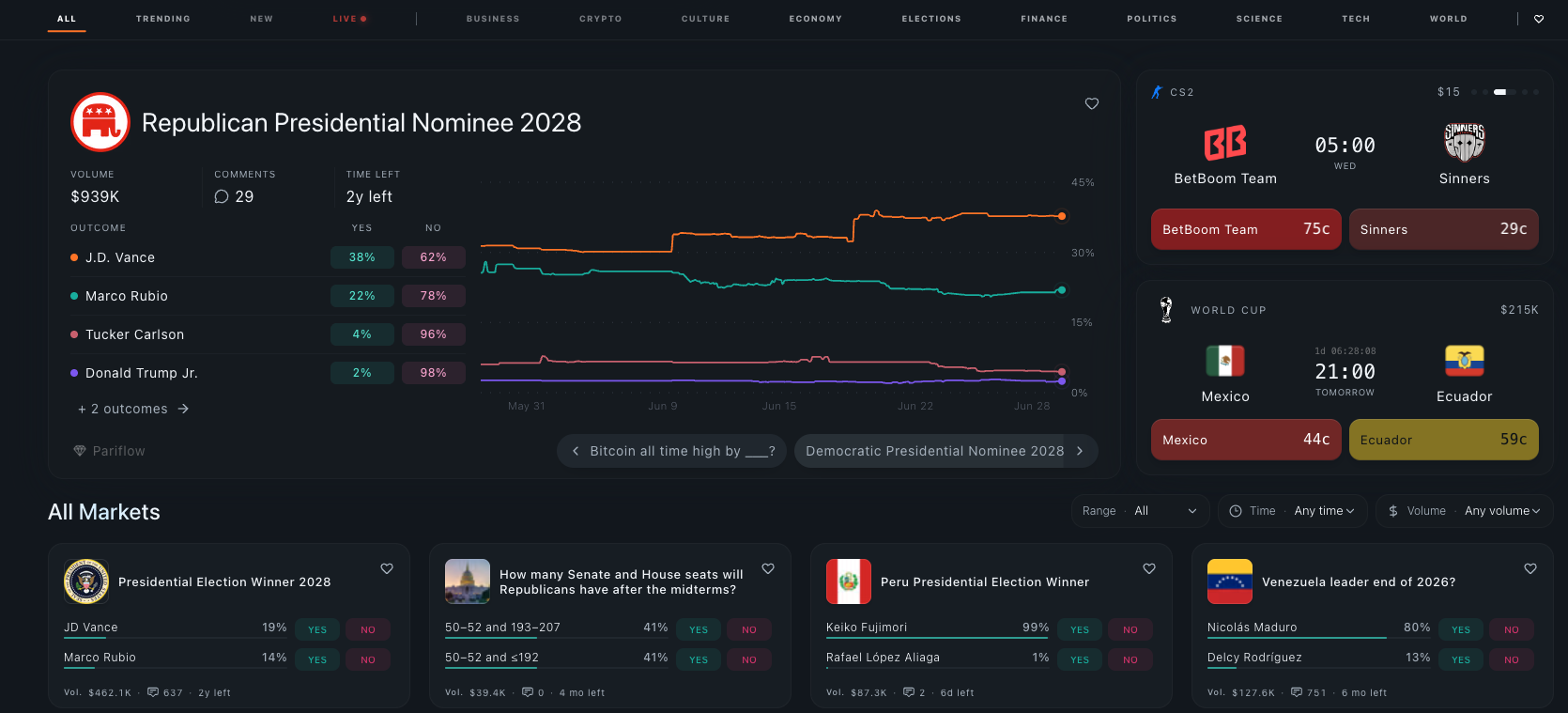Click YES for Keiko Fujimori

(1080, 629)
